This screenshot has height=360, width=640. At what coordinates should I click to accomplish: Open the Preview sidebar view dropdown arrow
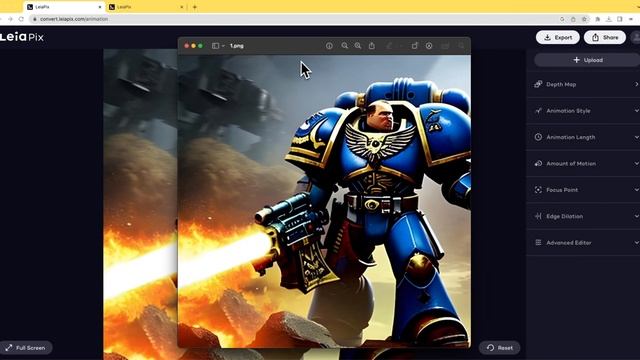[223, 46]
